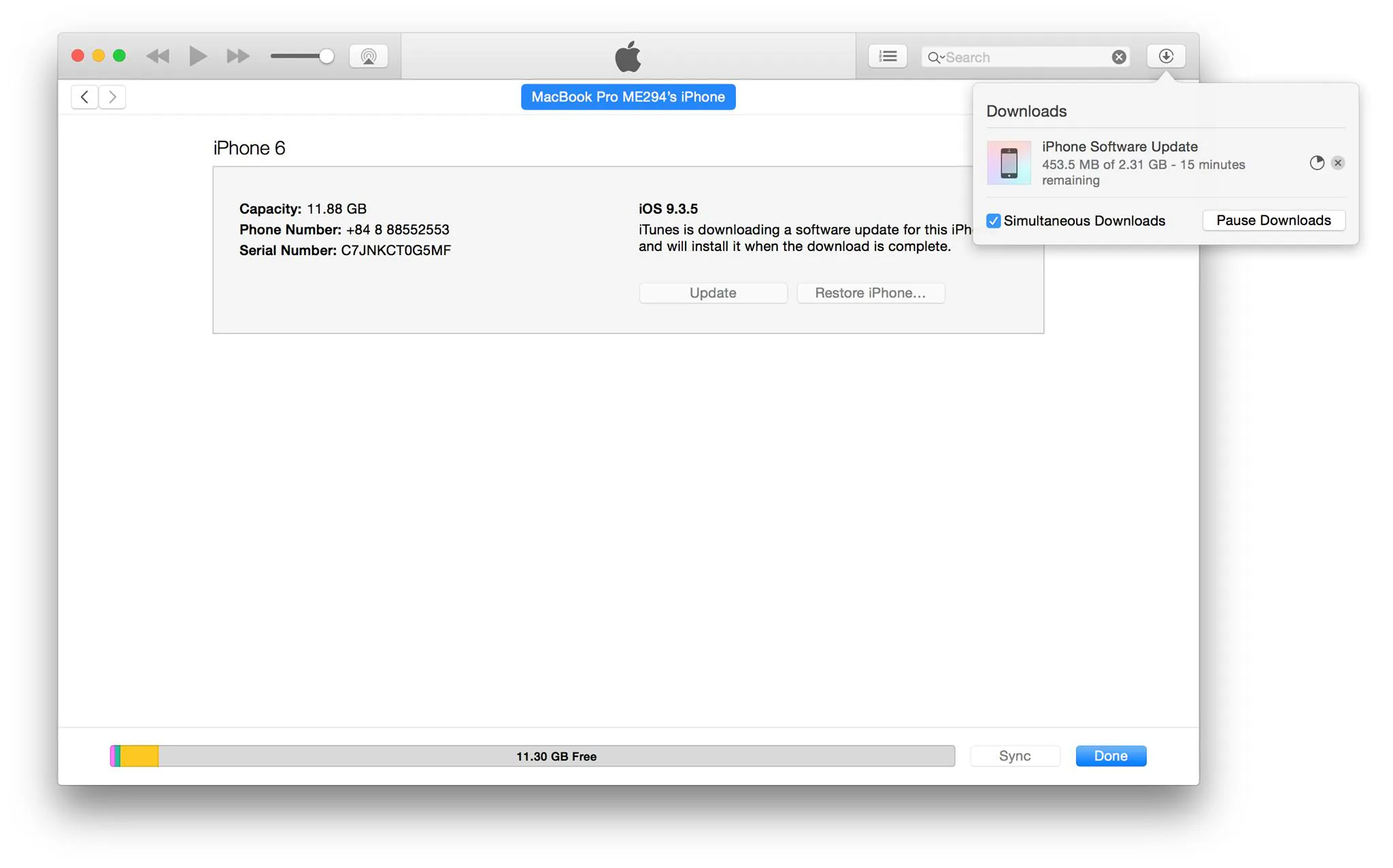Go forward with the right chevron

tap(112, 97)
